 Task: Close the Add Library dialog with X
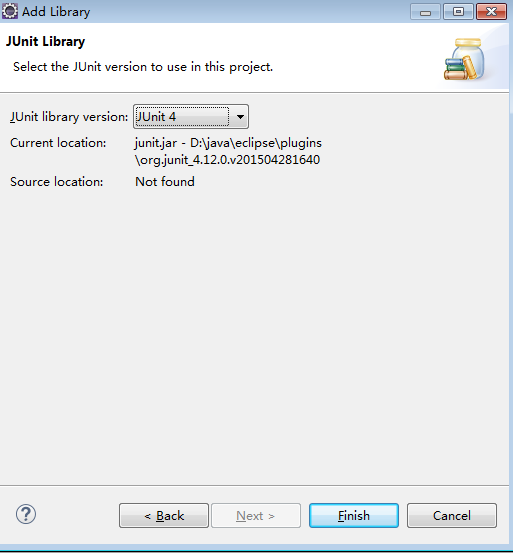491,12
